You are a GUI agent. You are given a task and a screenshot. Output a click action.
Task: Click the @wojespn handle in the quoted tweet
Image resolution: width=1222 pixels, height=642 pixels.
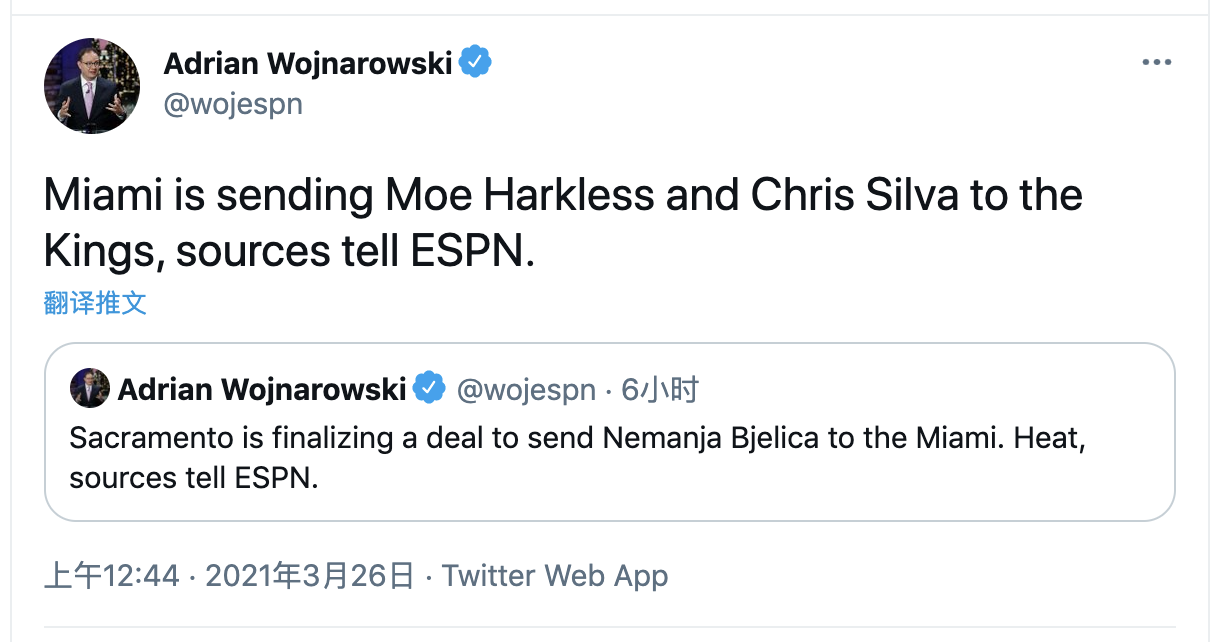(x=526, y=389)
